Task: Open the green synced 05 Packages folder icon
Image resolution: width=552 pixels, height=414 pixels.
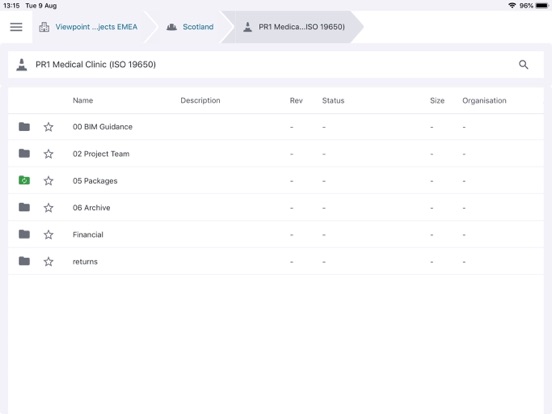Action: (x=24, y=180)
